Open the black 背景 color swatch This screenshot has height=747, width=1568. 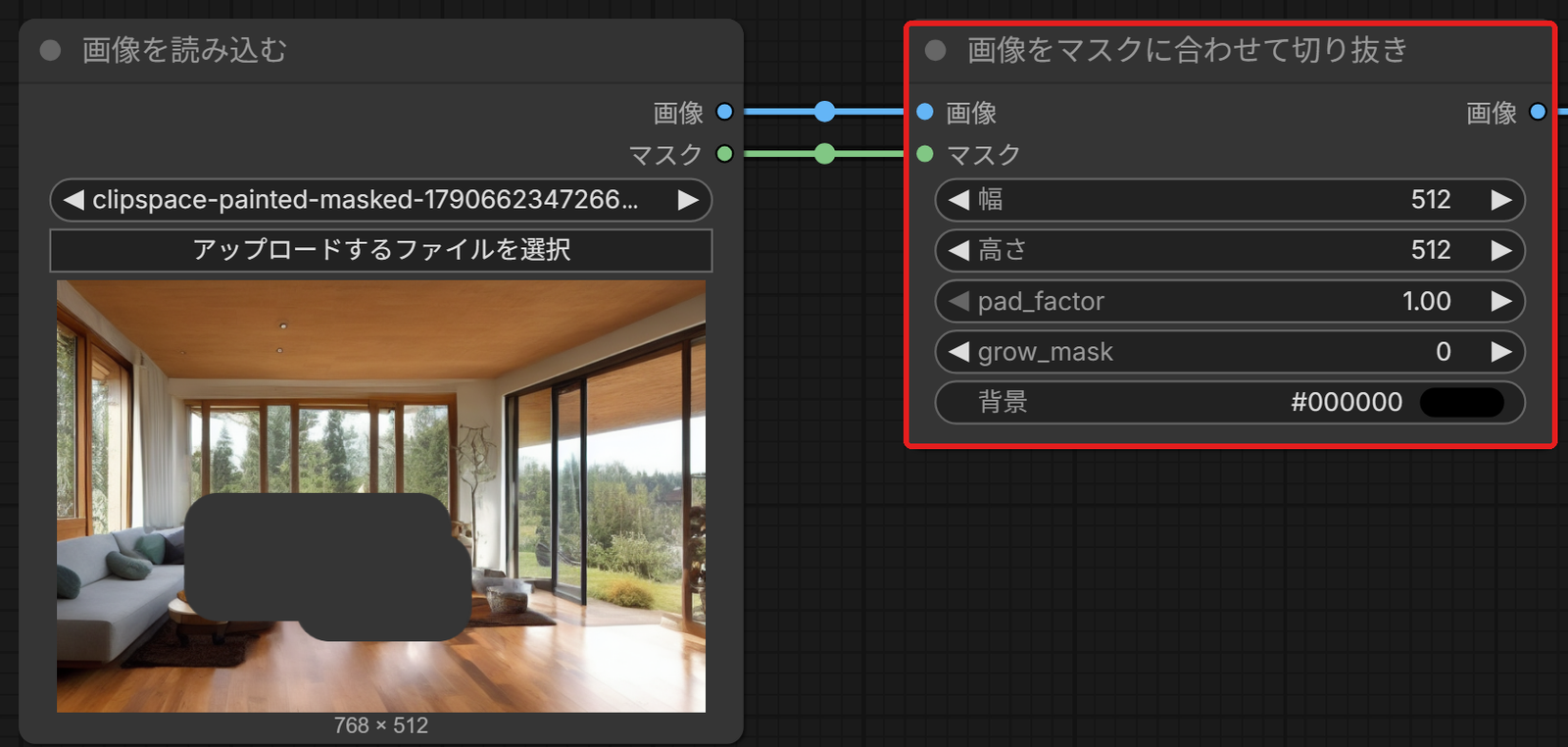pos(1461,402)
